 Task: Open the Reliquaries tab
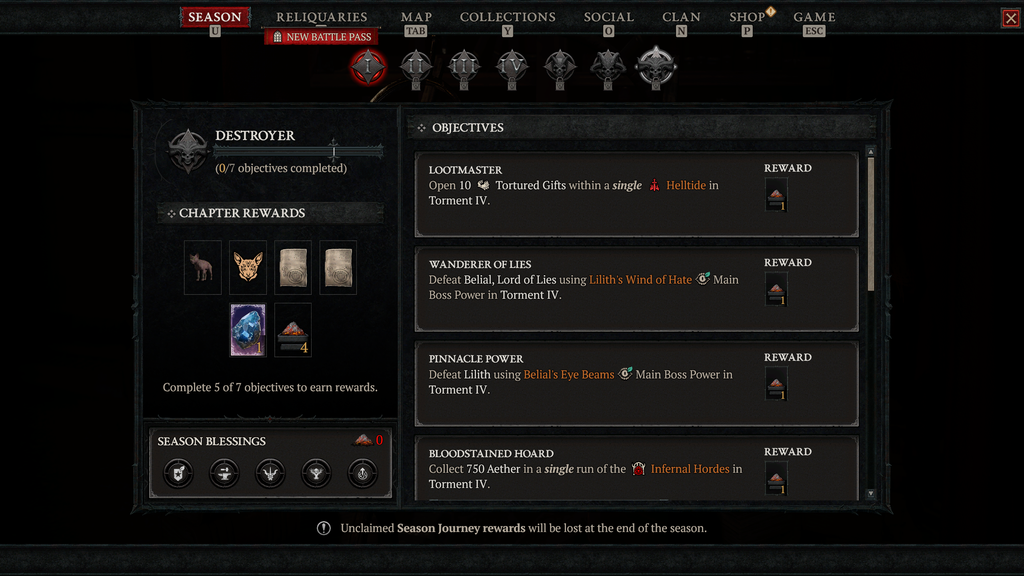tap(321, 17)
